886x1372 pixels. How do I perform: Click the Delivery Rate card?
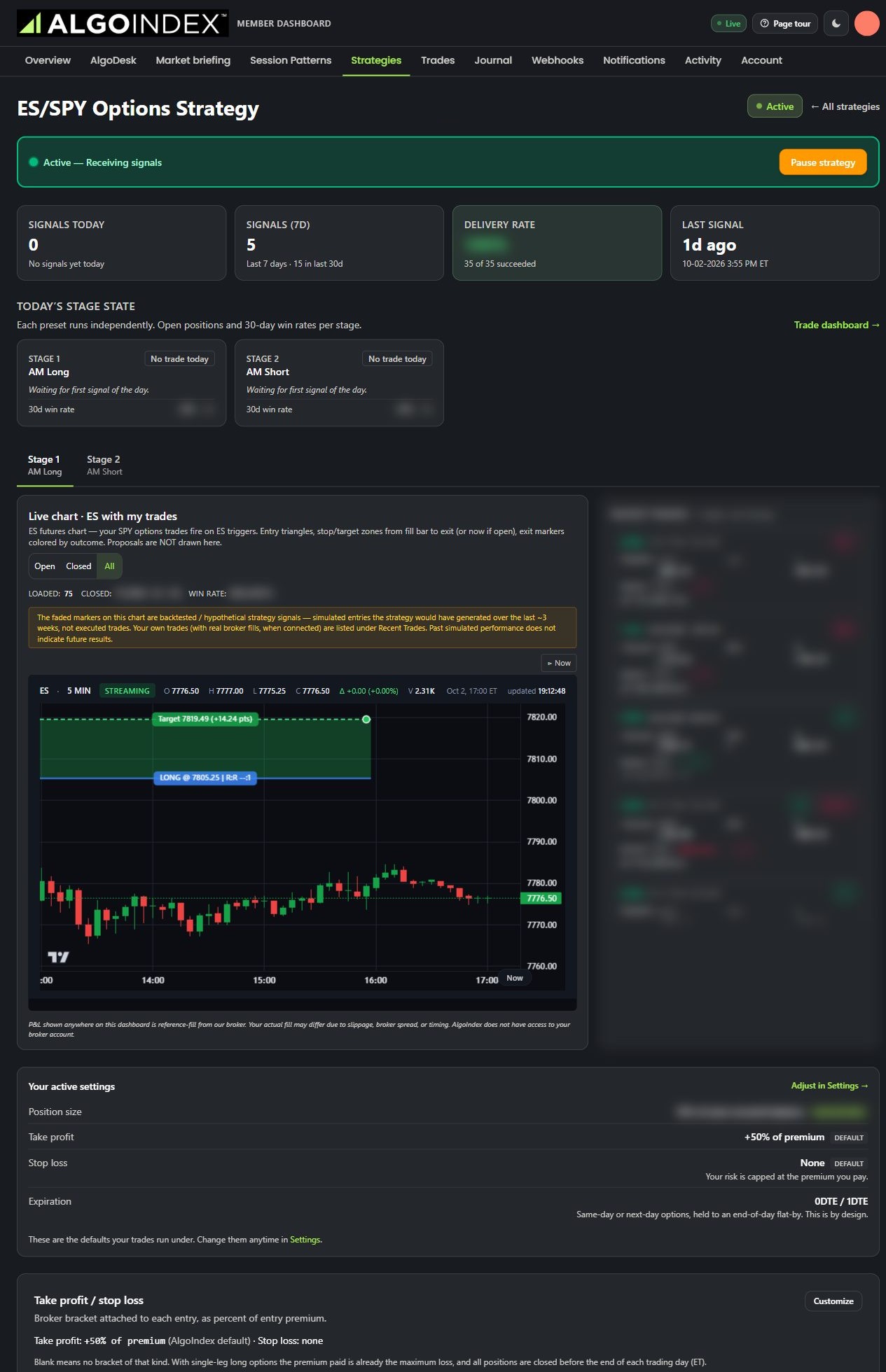point(557,243)
